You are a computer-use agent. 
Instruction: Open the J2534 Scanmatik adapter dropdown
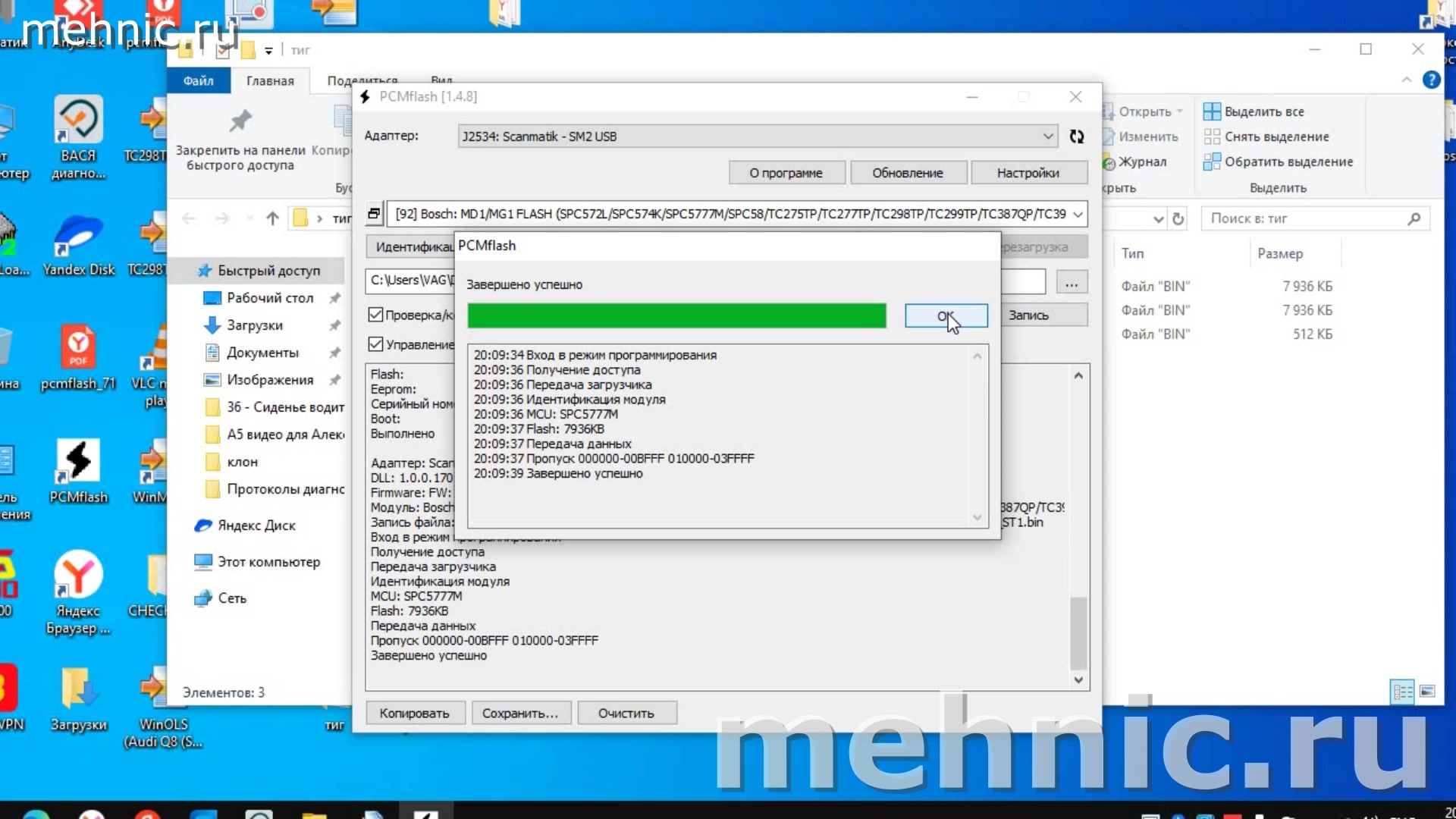pos(758,136)
